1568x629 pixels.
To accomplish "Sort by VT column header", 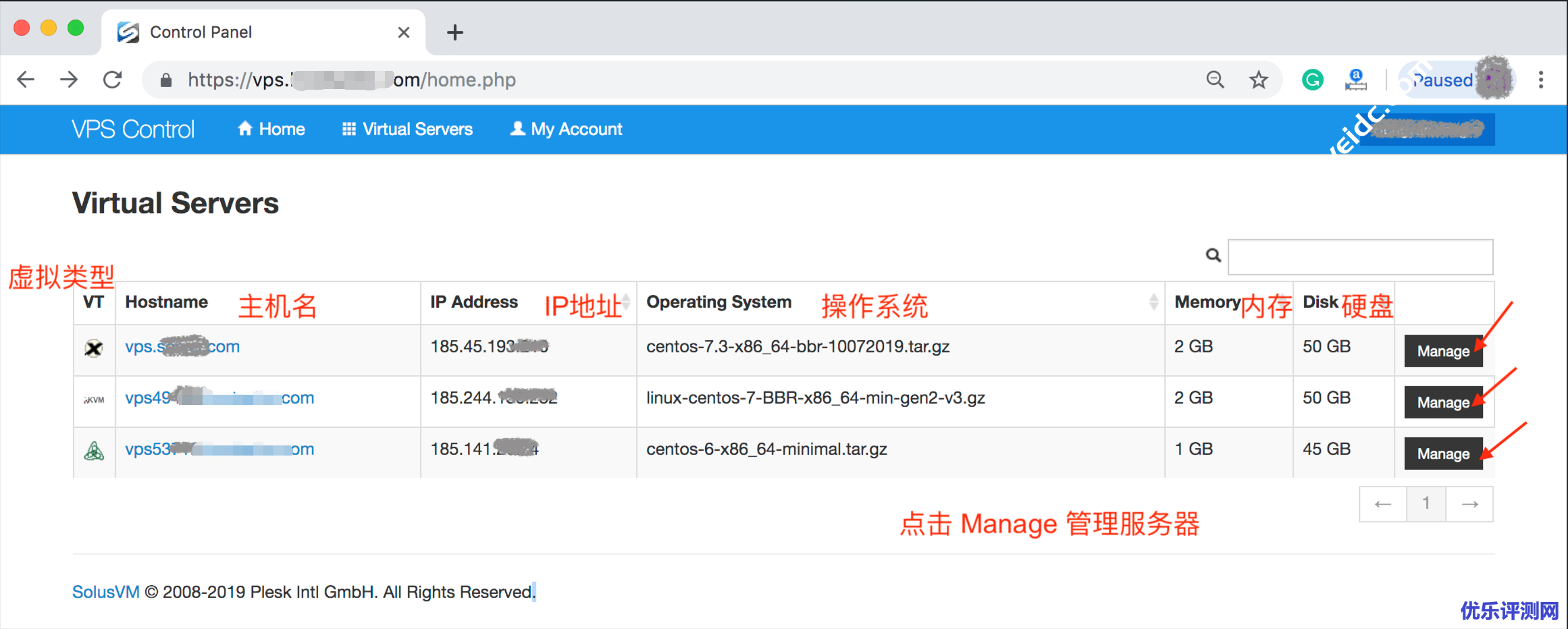I will 94,302.
